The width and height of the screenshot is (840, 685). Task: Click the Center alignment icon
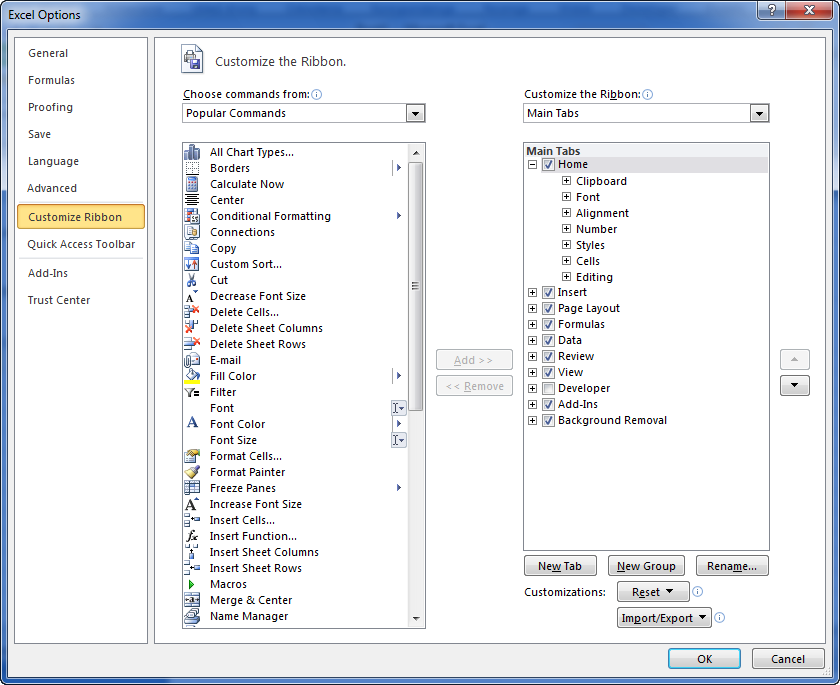coord(192,200)
